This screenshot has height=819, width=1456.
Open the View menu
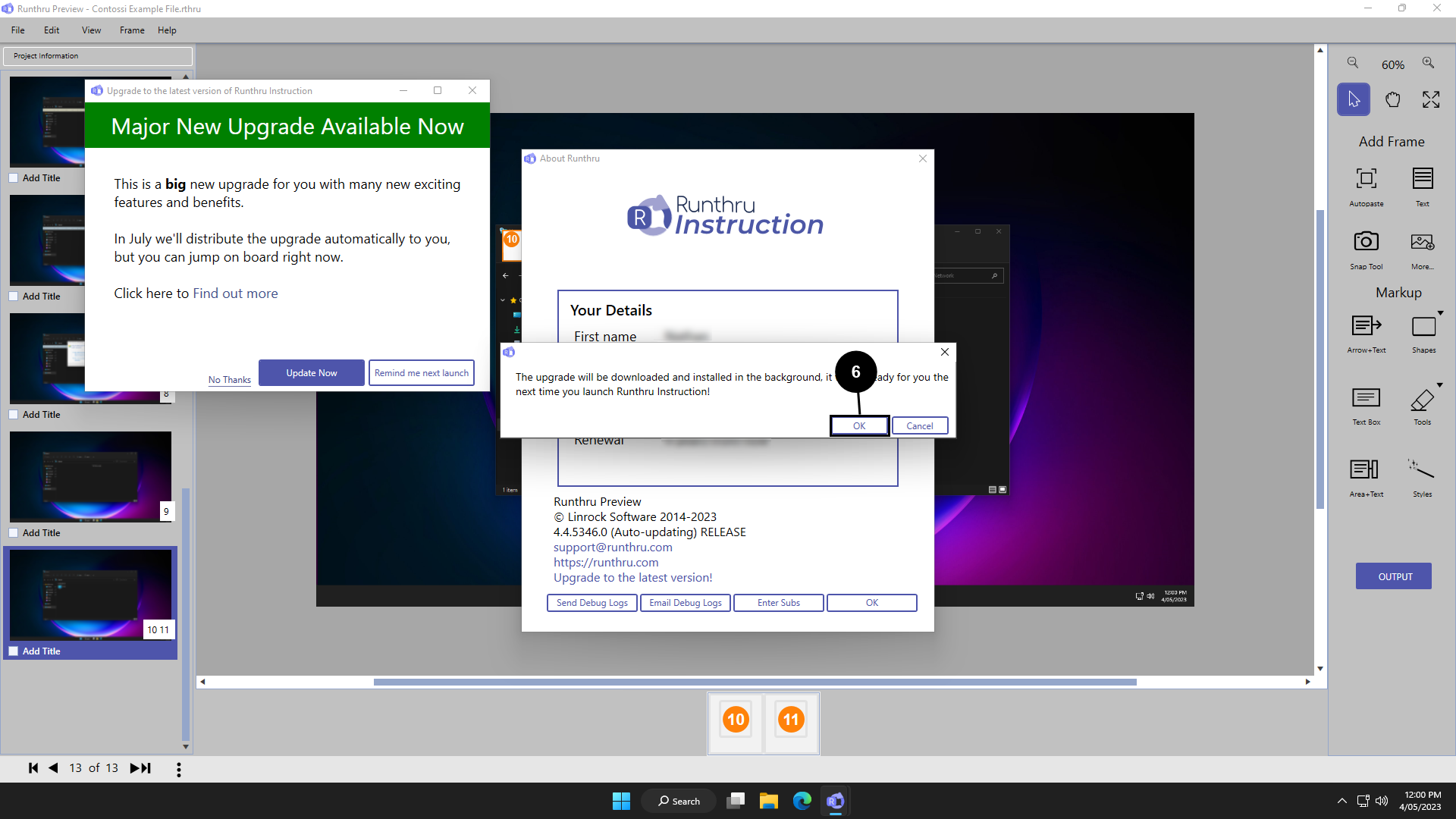[91, 30]
